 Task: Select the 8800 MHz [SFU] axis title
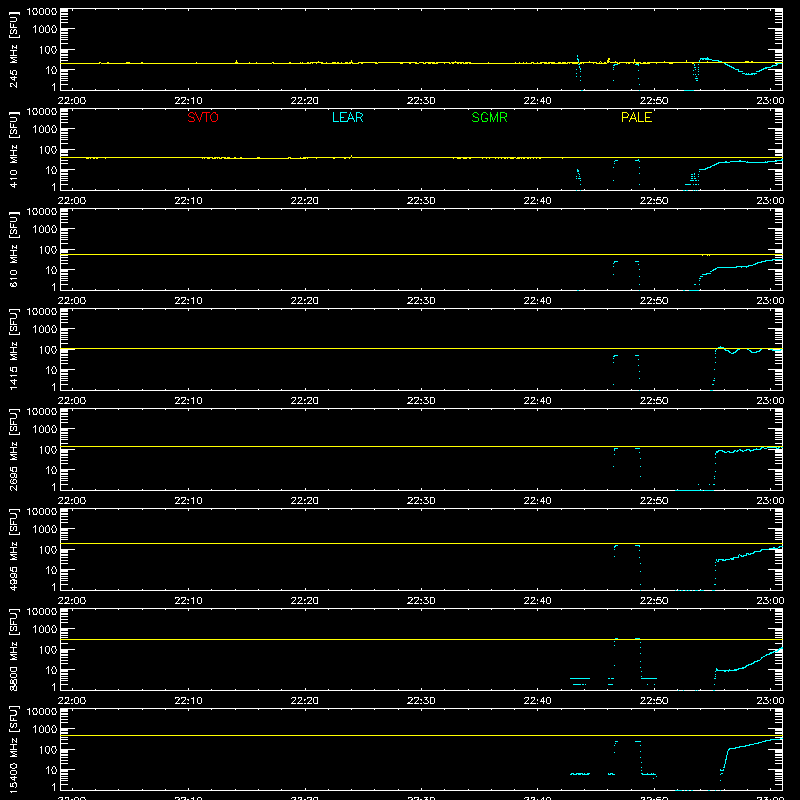pyautogui.click(x=13, y=649)
